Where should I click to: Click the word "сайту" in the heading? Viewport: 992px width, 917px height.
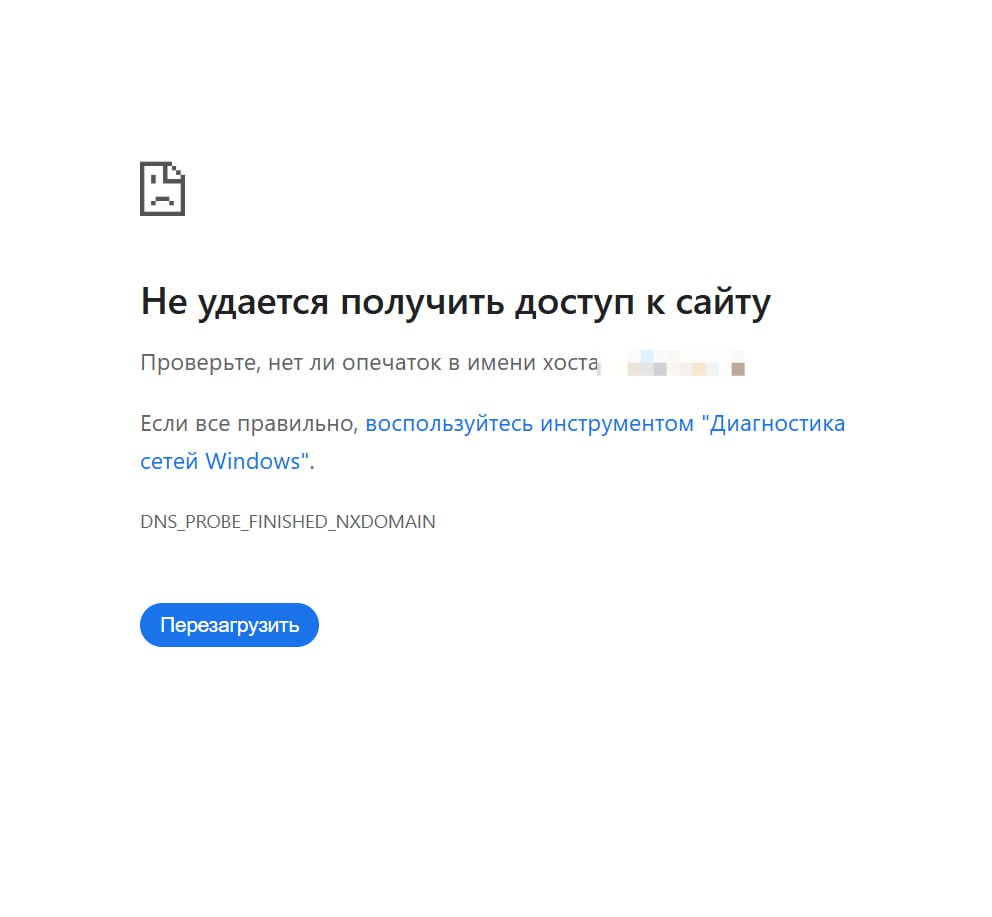pyautogui.click(x=723, y=303)
